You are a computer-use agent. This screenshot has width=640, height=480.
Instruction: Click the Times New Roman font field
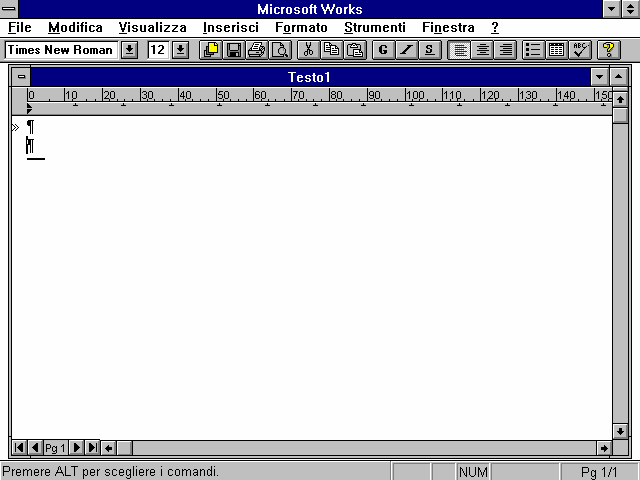pos(62,50)
